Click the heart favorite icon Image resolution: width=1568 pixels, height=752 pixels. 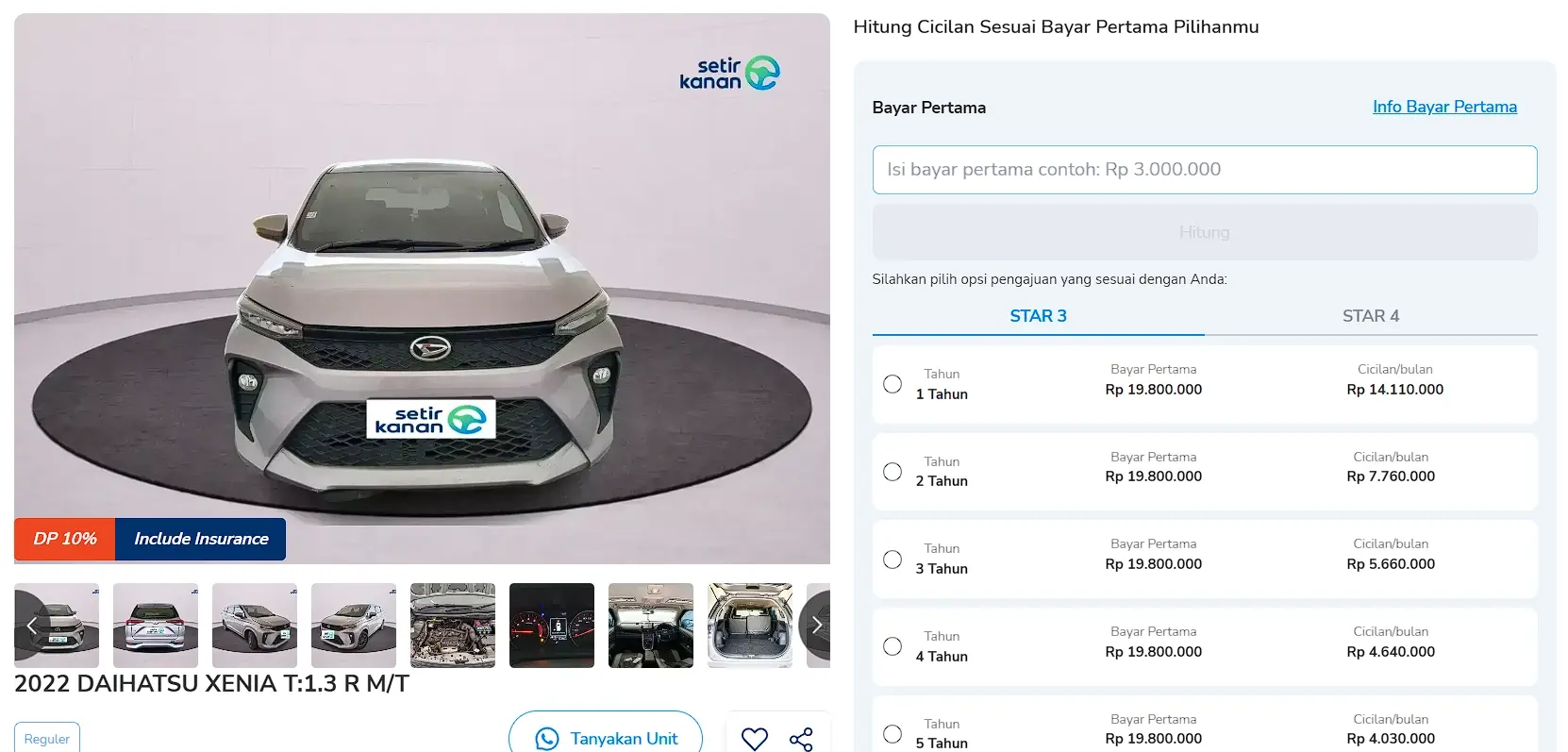pos(755,739)
